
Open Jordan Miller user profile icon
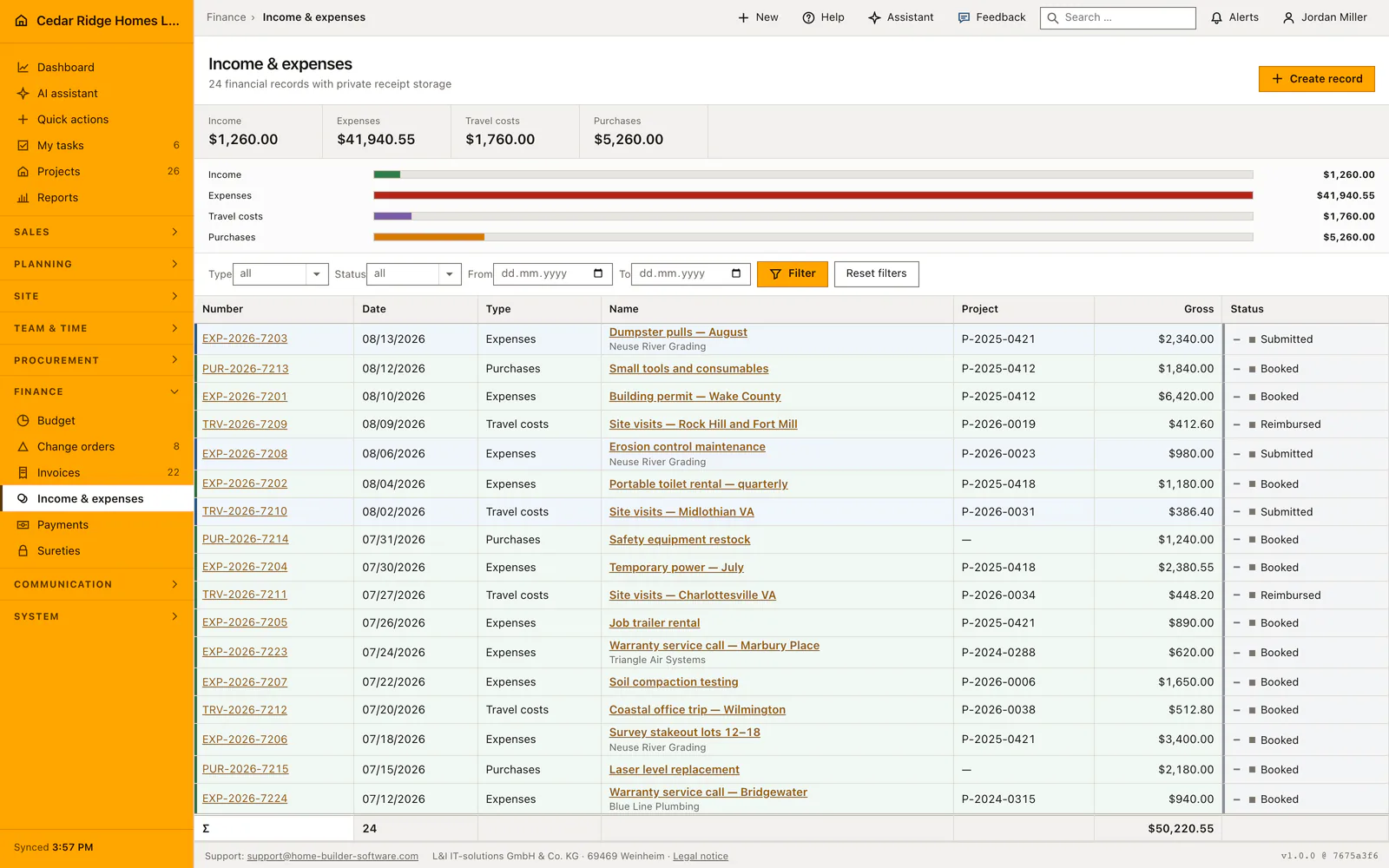tap(1289, 17)
